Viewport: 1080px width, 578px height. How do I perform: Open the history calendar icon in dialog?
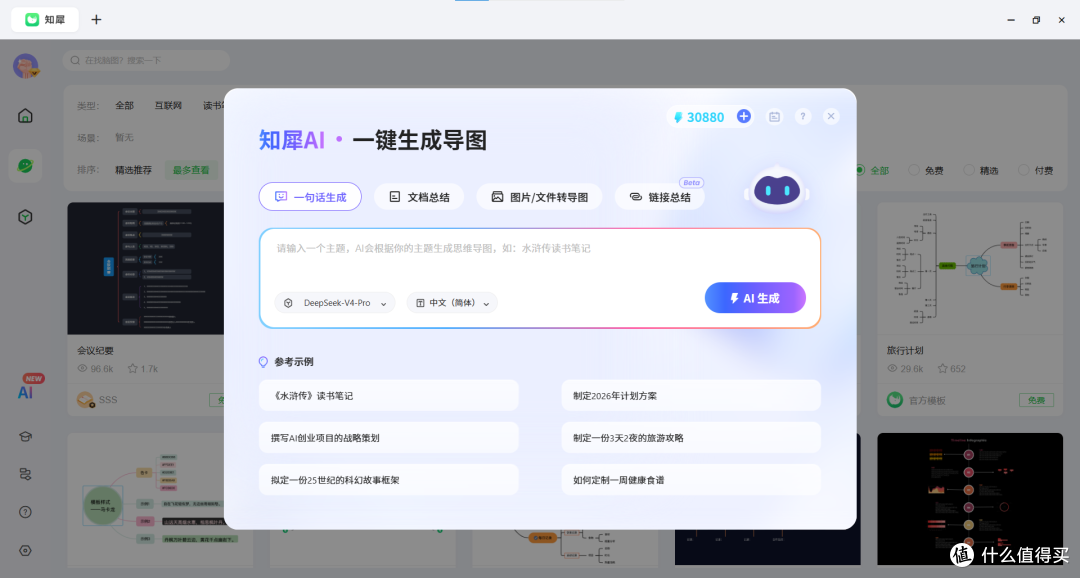click(774, 117)
